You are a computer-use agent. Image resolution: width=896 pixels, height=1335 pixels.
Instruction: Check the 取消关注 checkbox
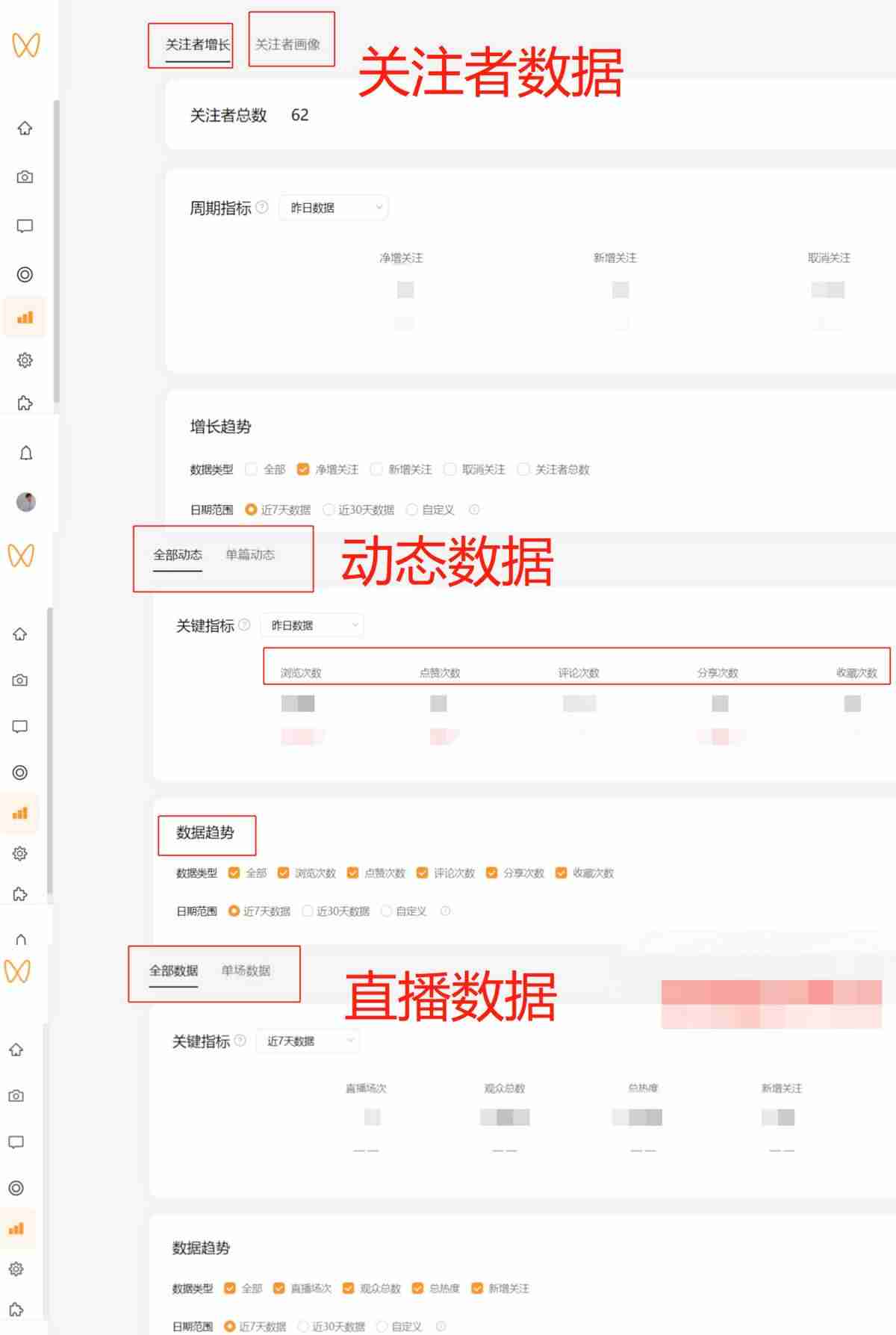point(449,469)
